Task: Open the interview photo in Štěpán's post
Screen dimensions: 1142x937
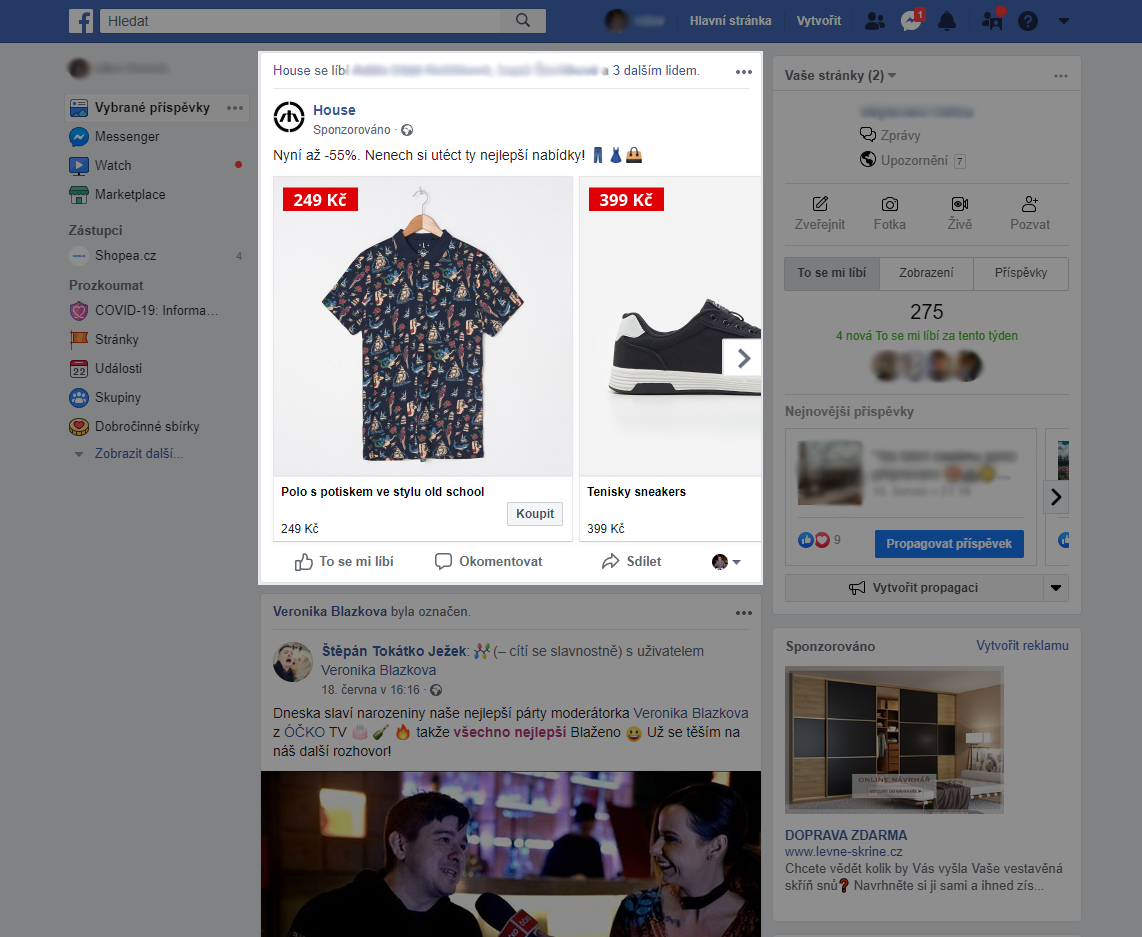Action: coord(511,854)
